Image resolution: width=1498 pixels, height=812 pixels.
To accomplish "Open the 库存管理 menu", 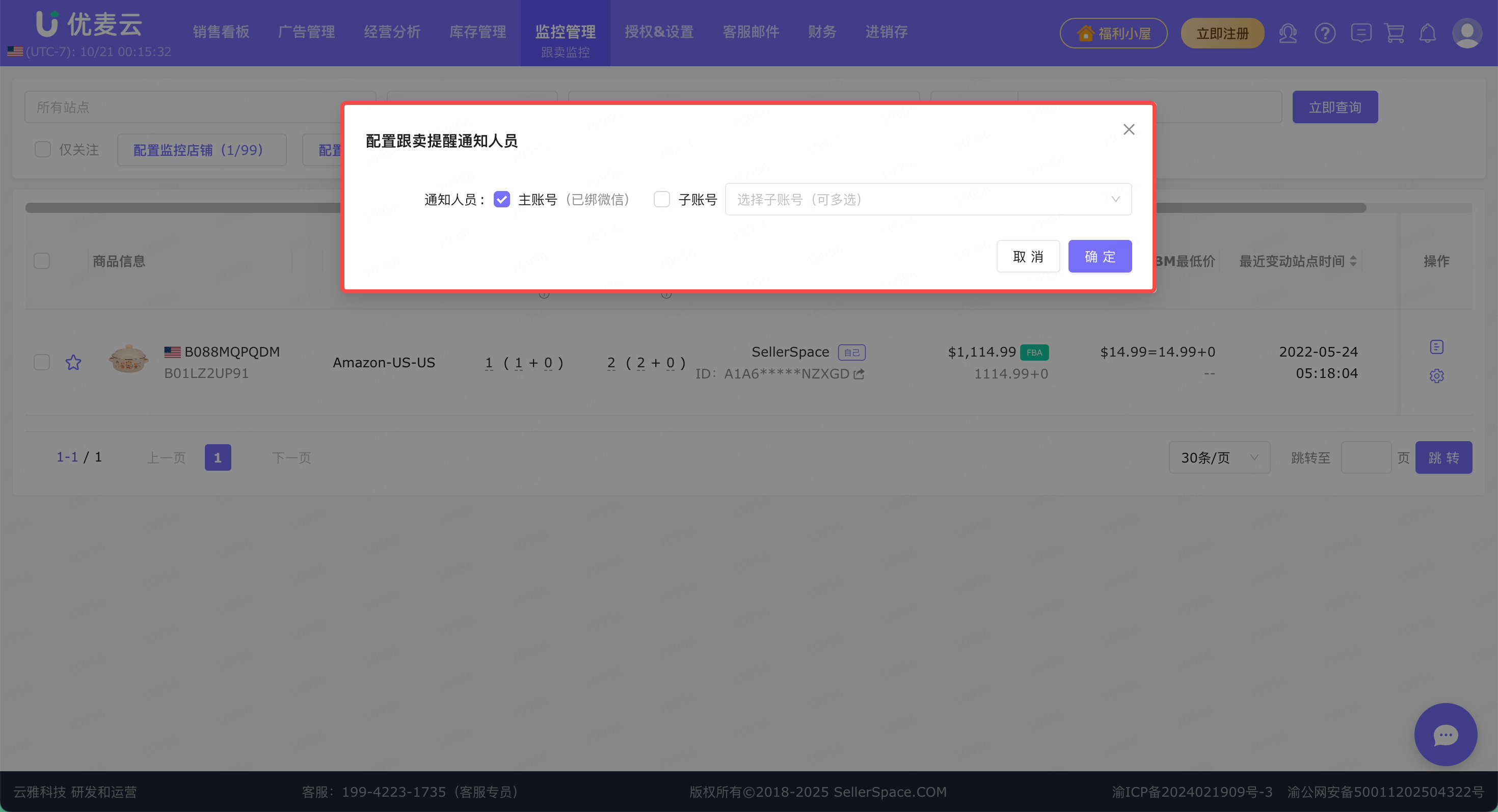I will [477, 32].
